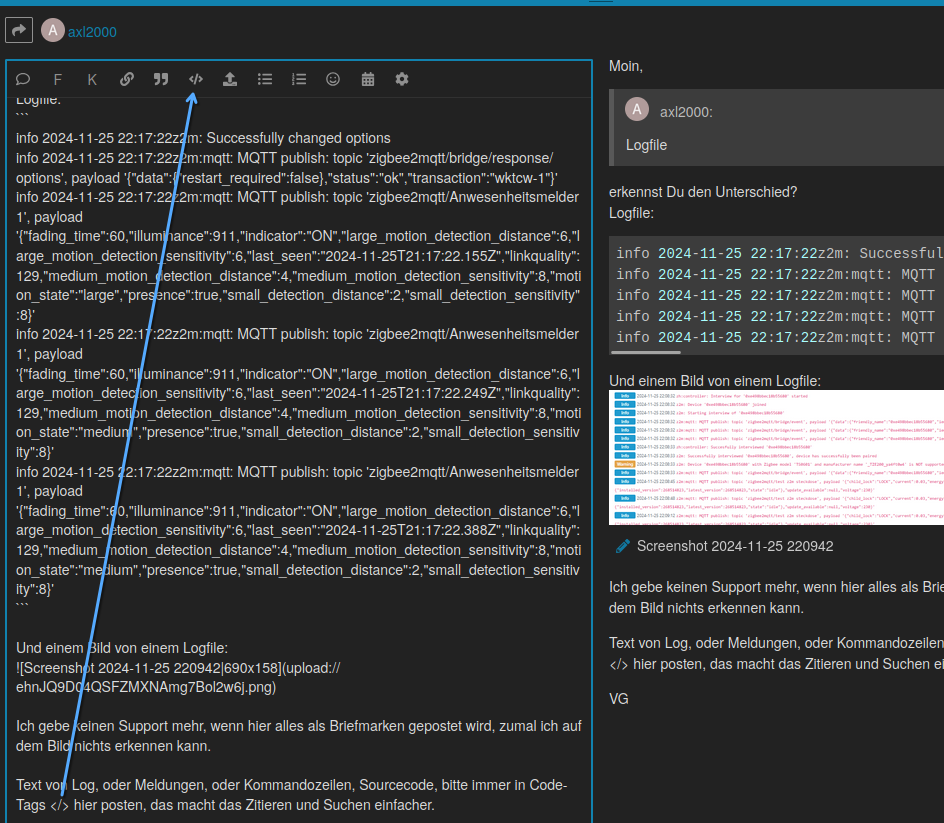Click the horizontal scrollbar under the code block
Image resolution: width=944 pixels, height=823 pixels.
[x=646, y=352]
